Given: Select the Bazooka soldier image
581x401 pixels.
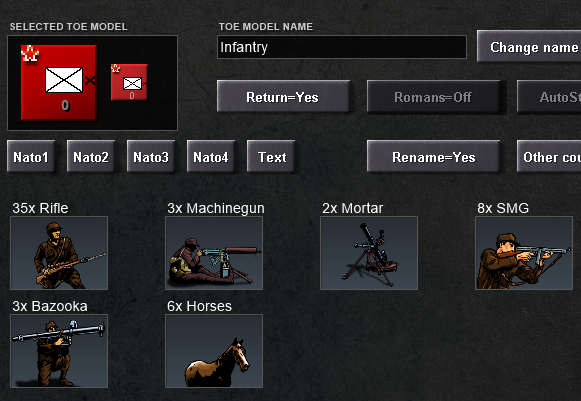Looking at the screenshot, I should (59, 351).
